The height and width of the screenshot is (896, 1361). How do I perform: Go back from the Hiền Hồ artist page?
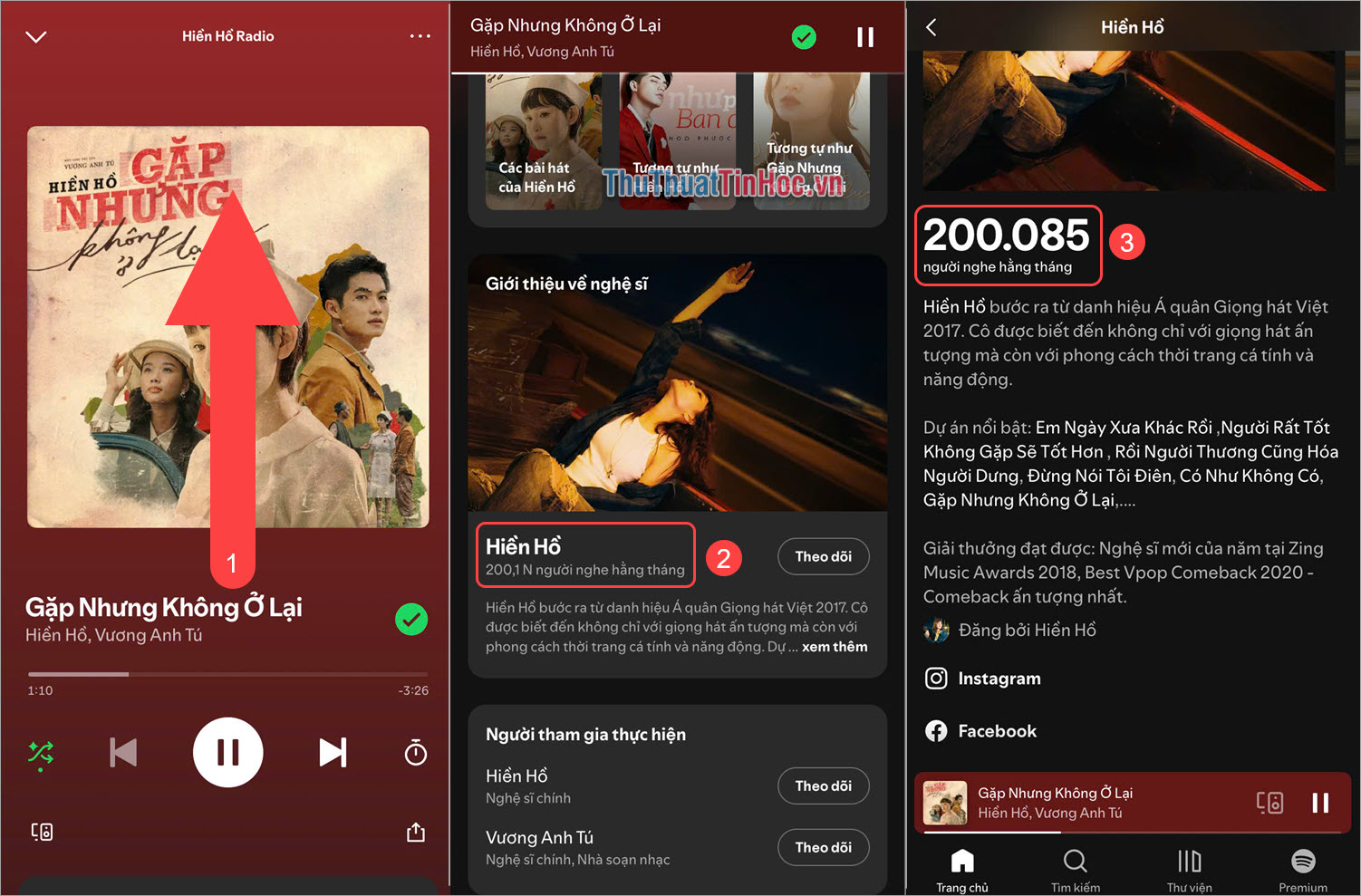tap(931, 27)
